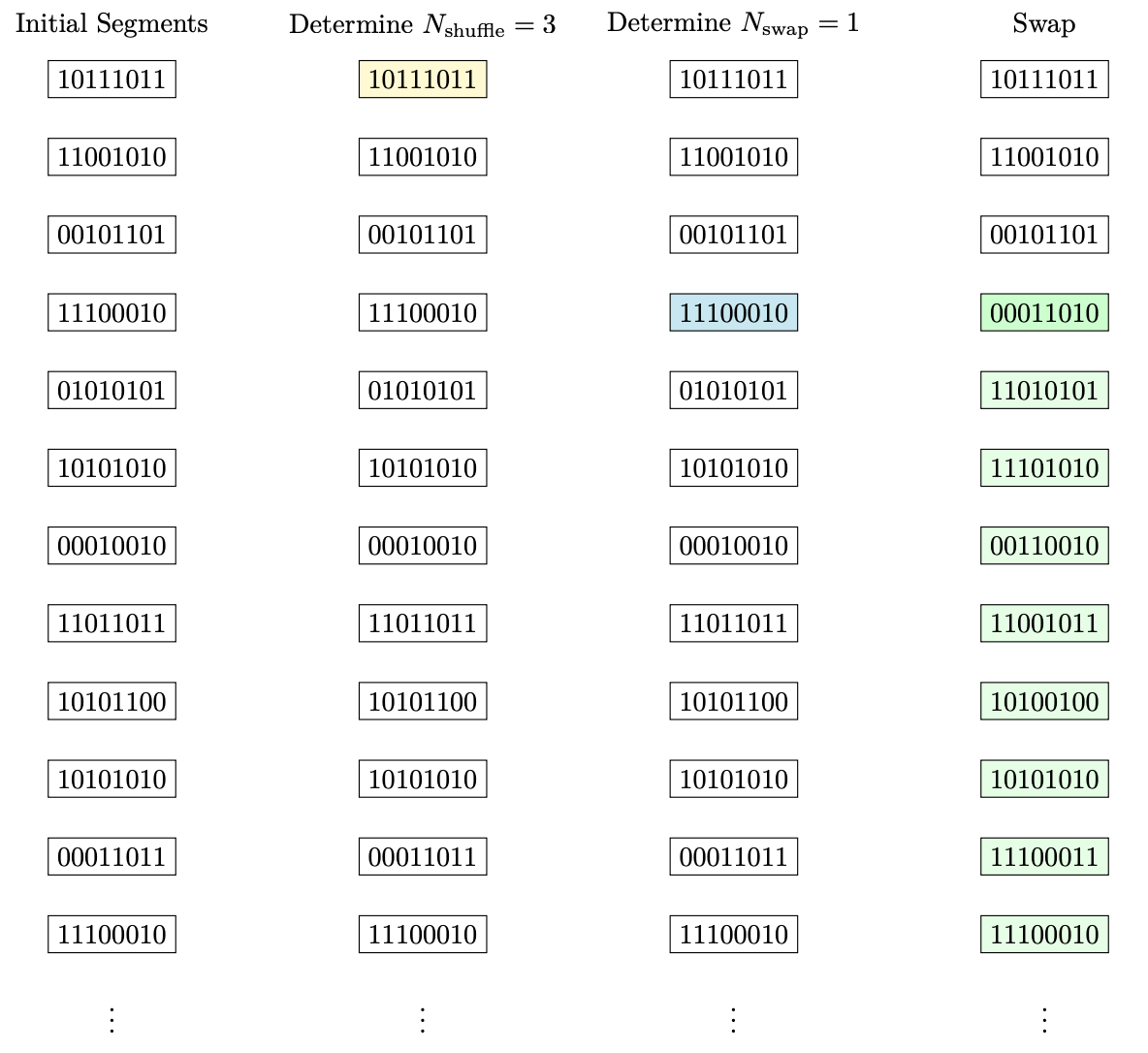
Task: Click the green 00011010 box in Swap column
Action: 1044,313
